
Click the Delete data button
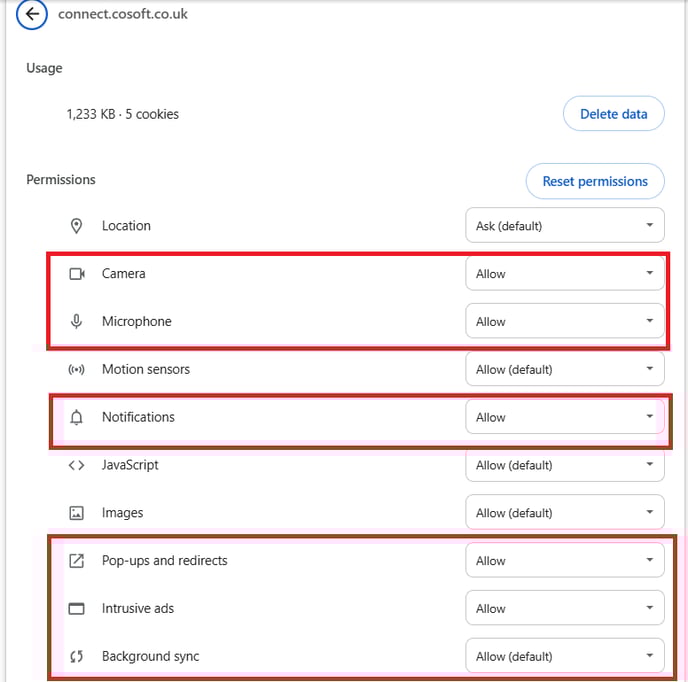tap(613, 114)
